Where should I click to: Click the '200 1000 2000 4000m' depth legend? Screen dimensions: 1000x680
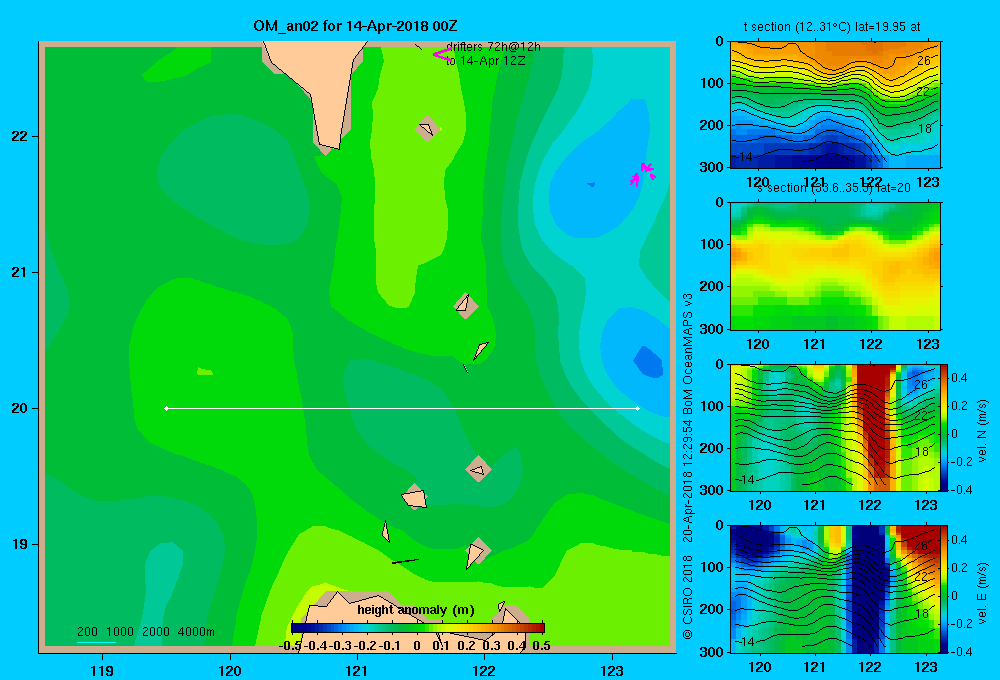(x=145, y=632)
